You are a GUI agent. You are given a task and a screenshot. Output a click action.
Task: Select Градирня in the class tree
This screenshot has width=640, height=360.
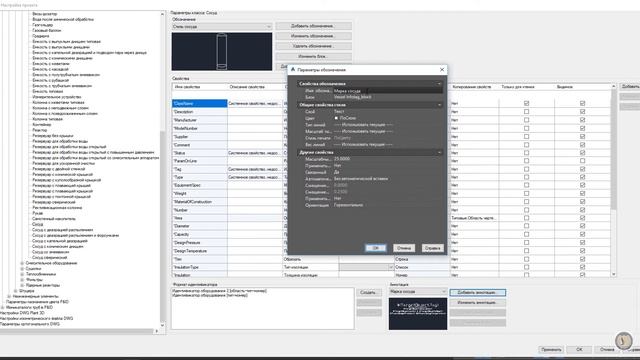pos(41,36)
